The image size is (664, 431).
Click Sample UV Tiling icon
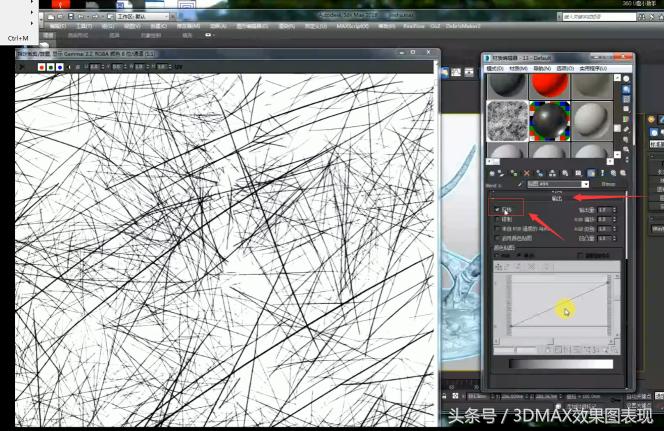626,109
